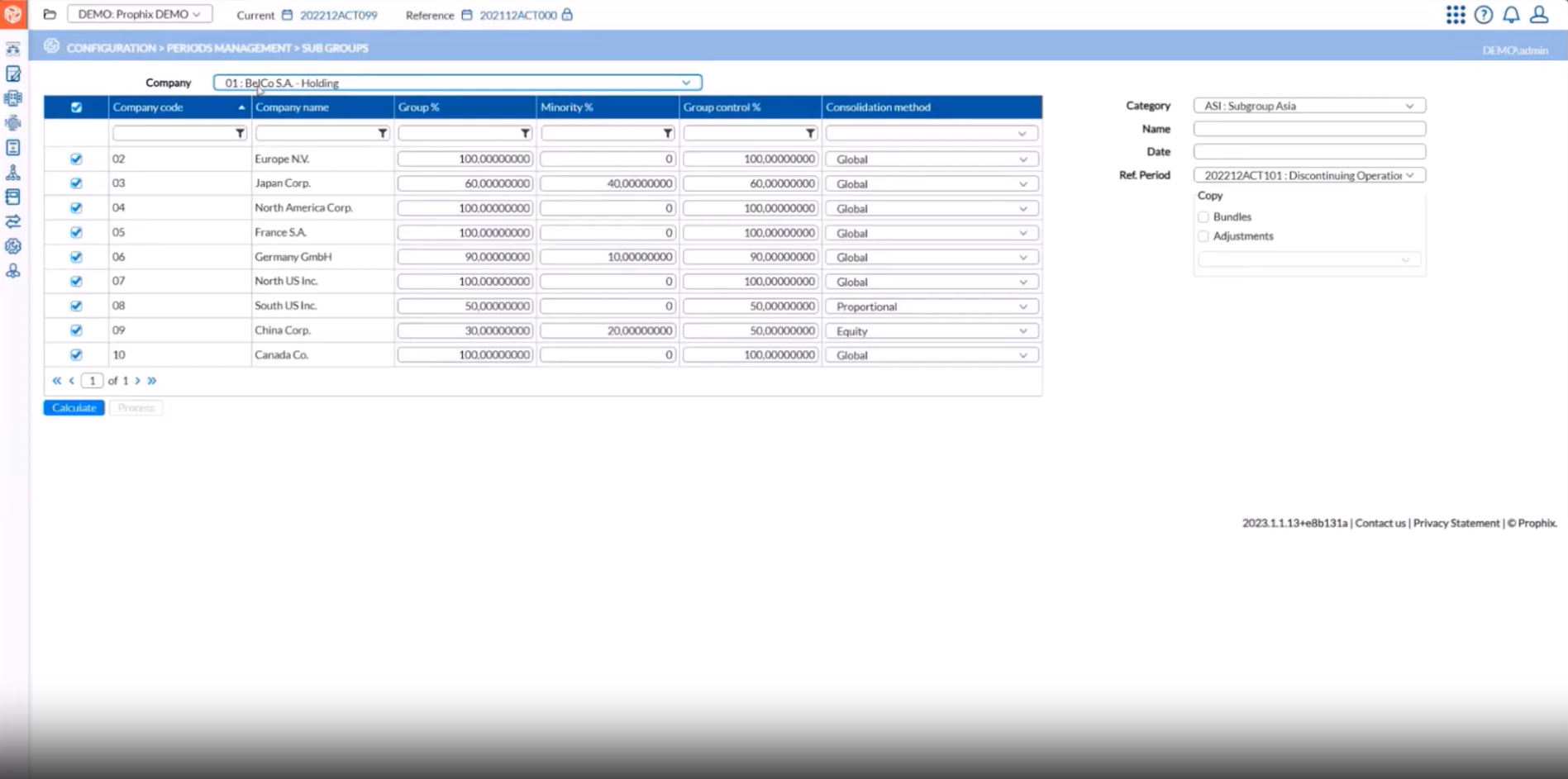Open the Help icon
This screenshot has width=1568, height=779.
(x=1483, y=14)
